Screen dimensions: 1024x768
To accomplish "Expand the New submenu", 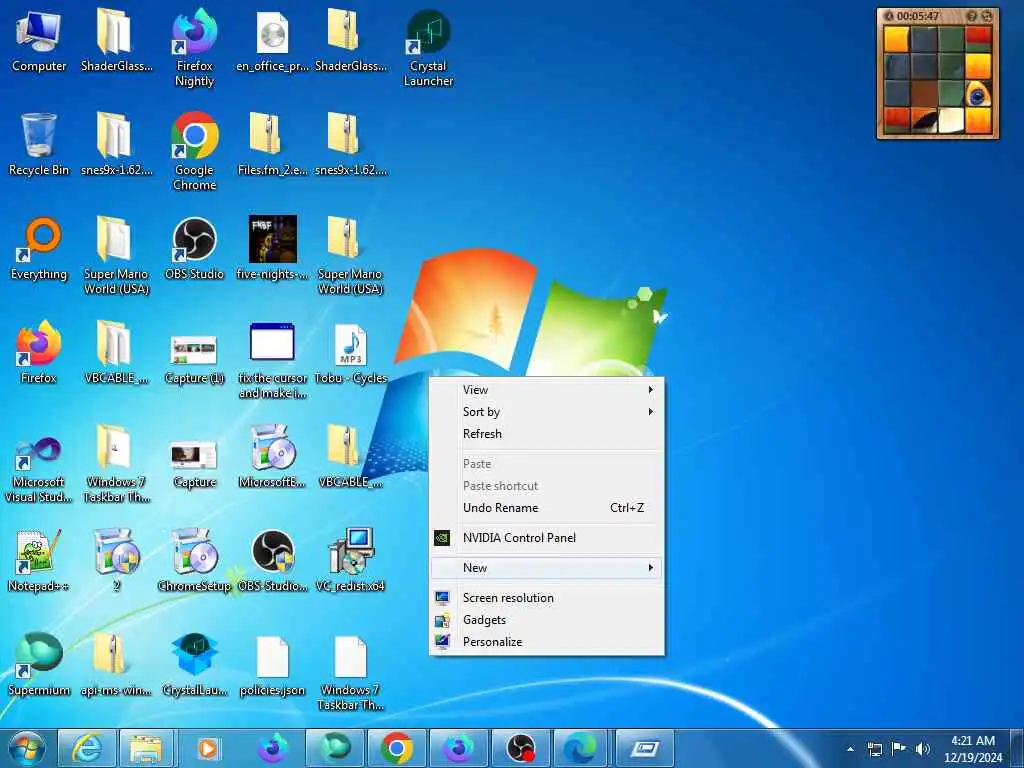I will [x=547, y=568].
